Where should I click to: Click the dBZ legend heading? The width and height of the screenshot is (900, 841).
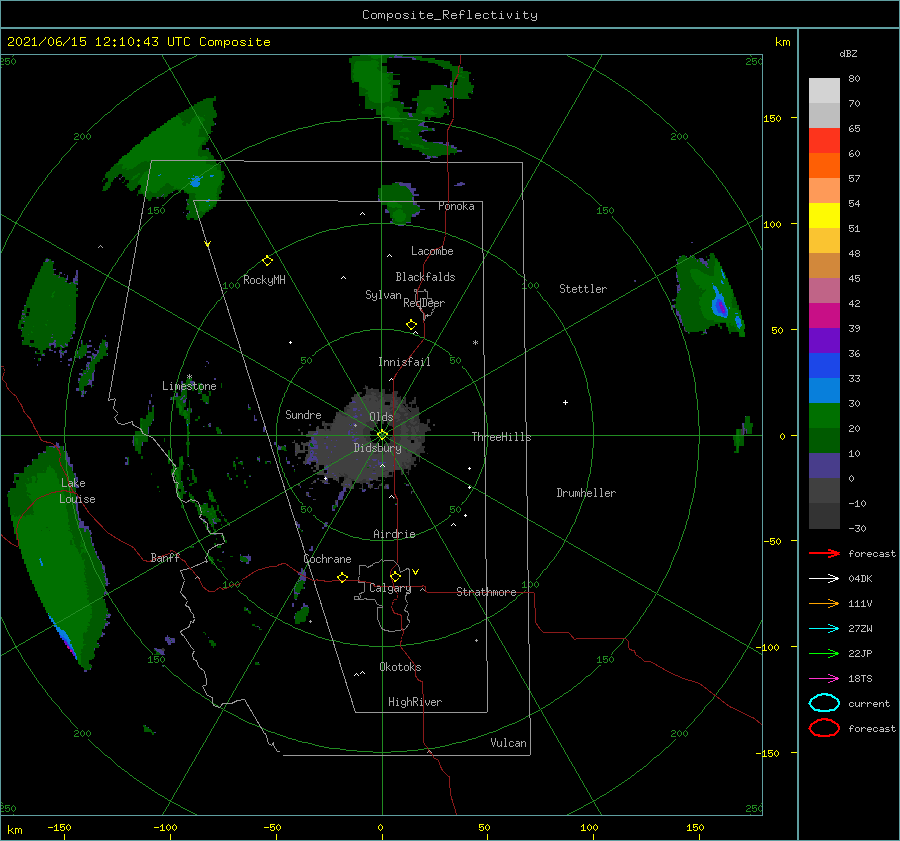point(848,54)
